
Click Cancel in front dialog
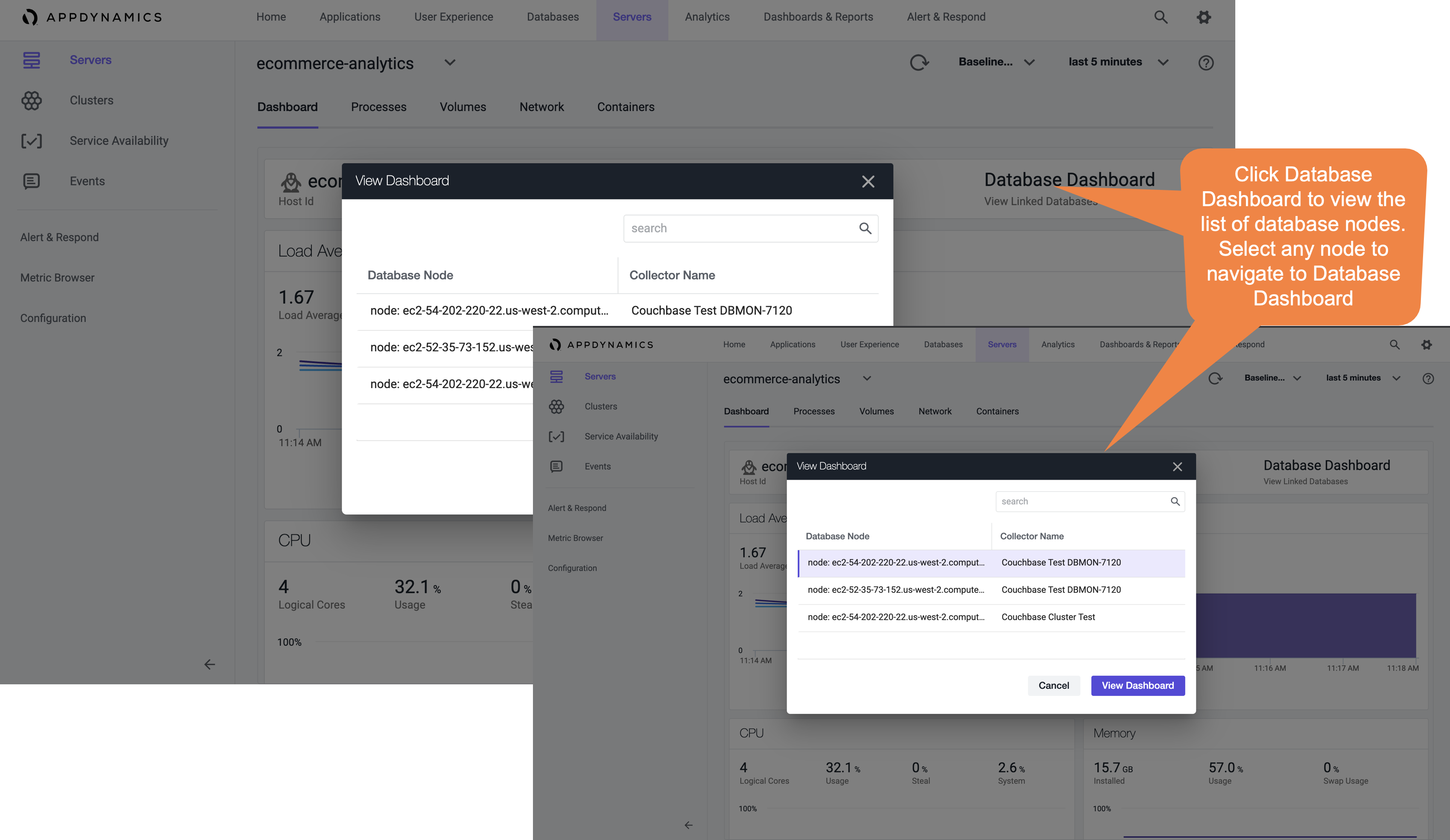pyautogui.click(x=1053, y=686)
